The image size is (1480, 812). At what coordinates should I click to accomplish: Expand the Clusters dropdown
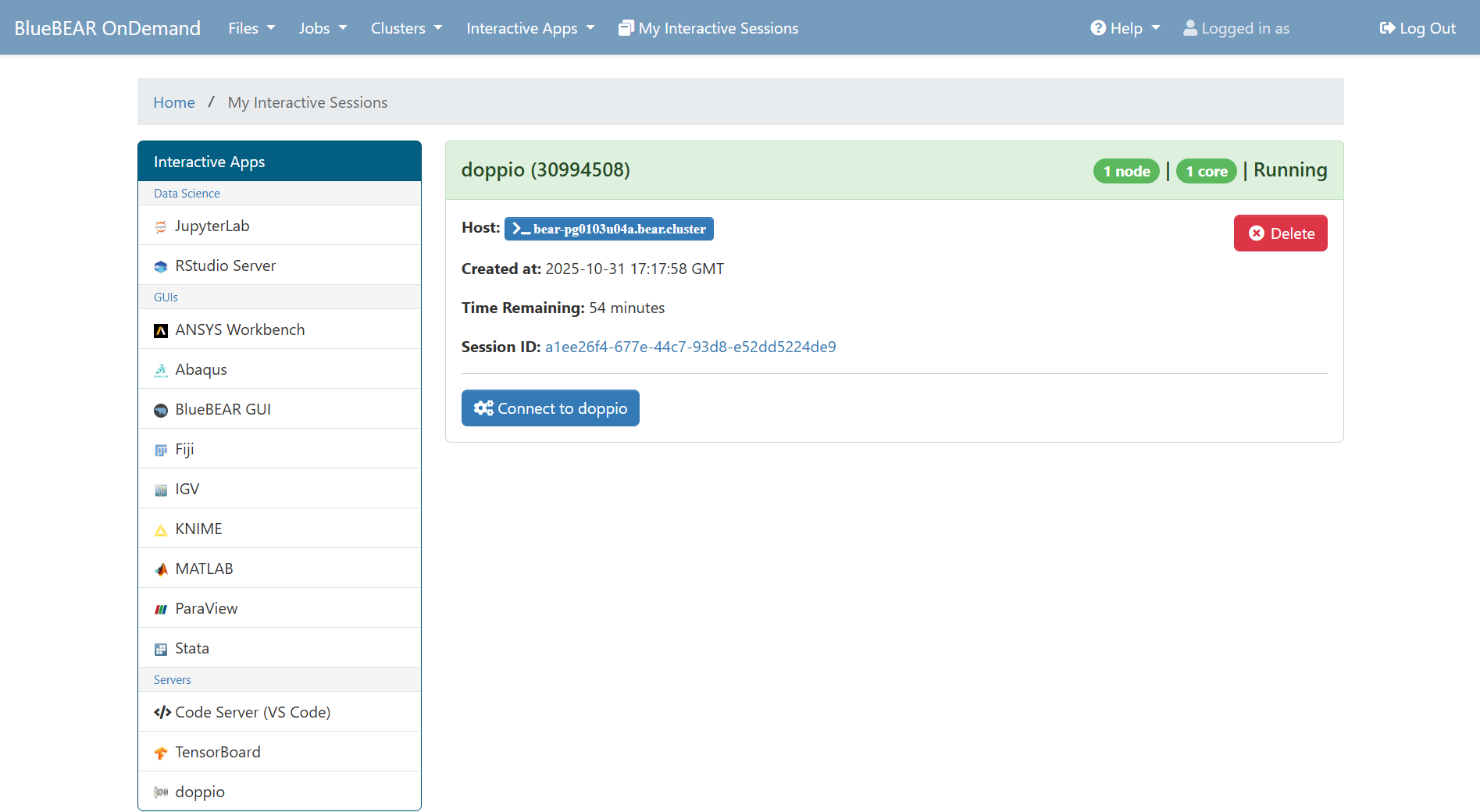(x=406, y=28)
